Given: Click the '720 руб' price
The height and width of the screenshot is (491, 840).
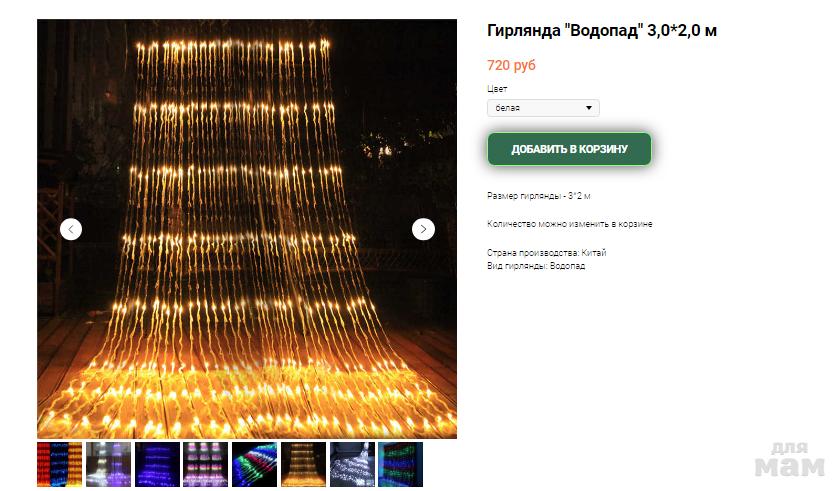Looking at the screenshot, I should (x=511, y=65).
